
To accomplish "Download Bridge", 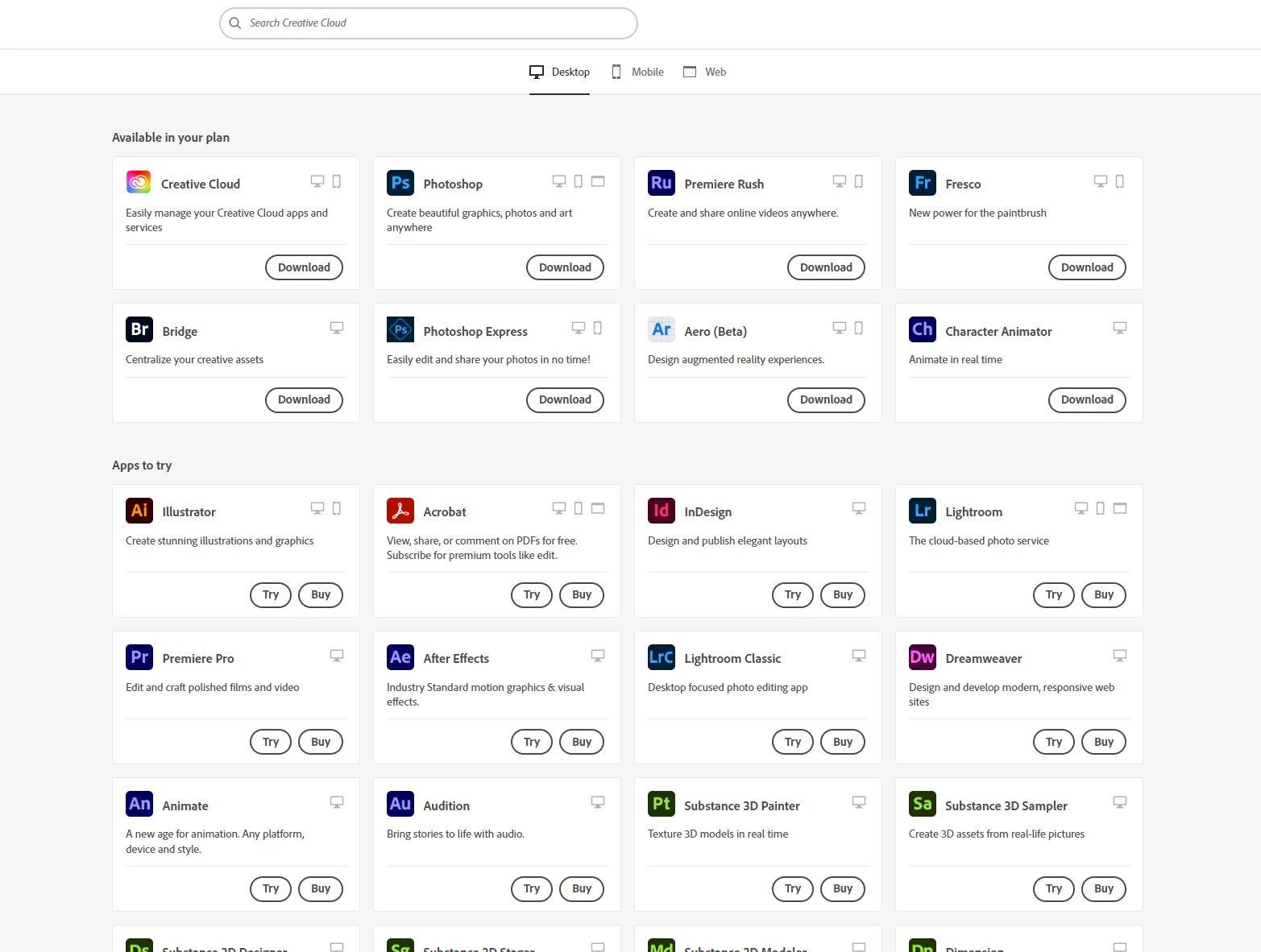I will [304, 399].
